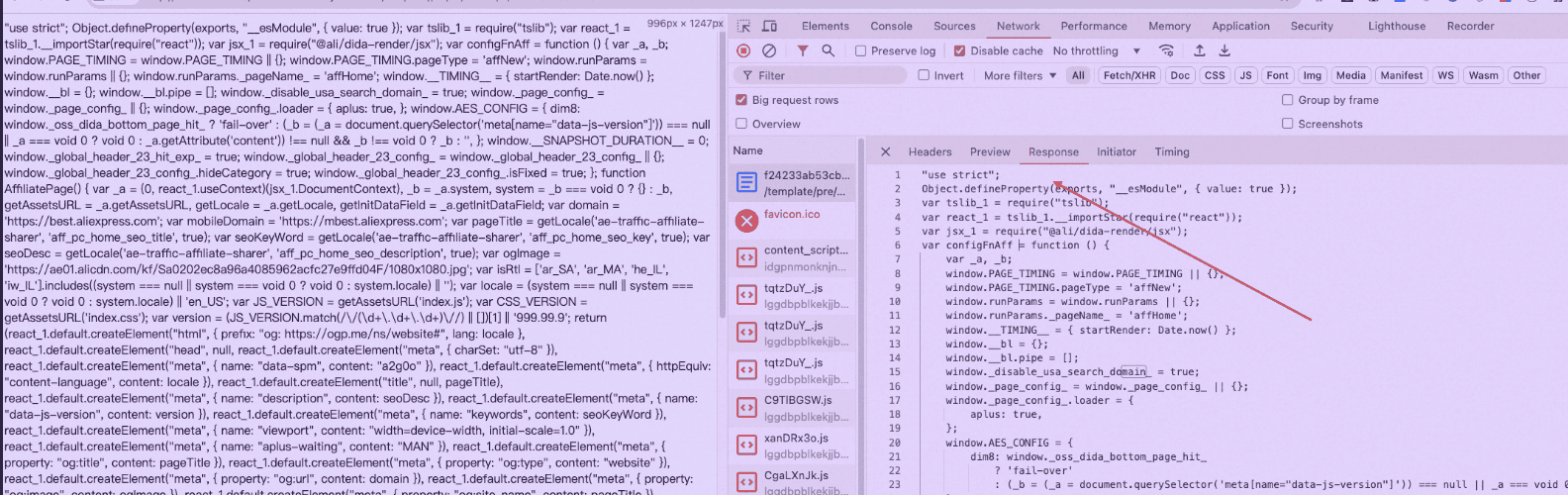This screenshot has width=1568, height=495.
Task: Enable the Group by frame checkbox
Action: tap(1288, 99)
